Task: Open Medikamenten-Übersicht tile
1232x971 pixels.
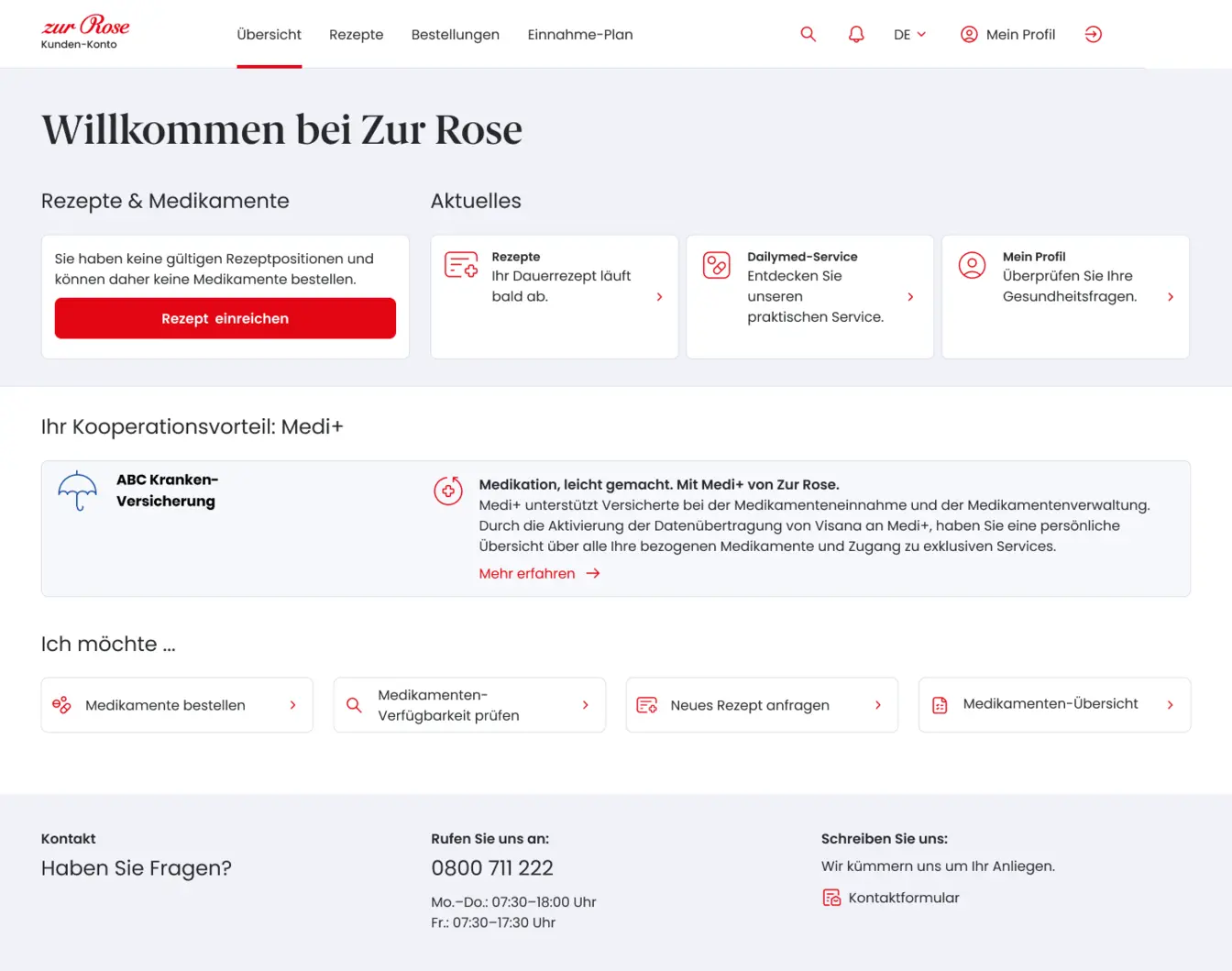Action: [x=1054, y=705]
